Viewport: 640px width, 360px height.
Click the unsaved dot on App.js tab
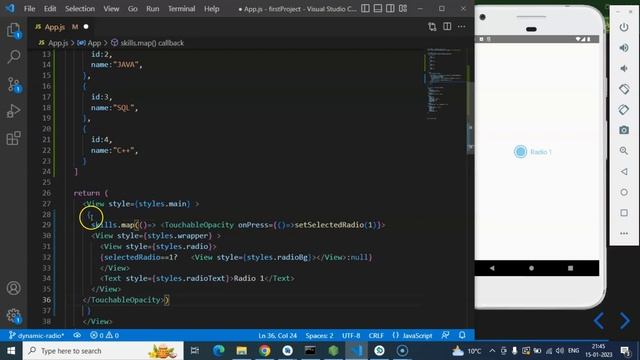point(86,27)
